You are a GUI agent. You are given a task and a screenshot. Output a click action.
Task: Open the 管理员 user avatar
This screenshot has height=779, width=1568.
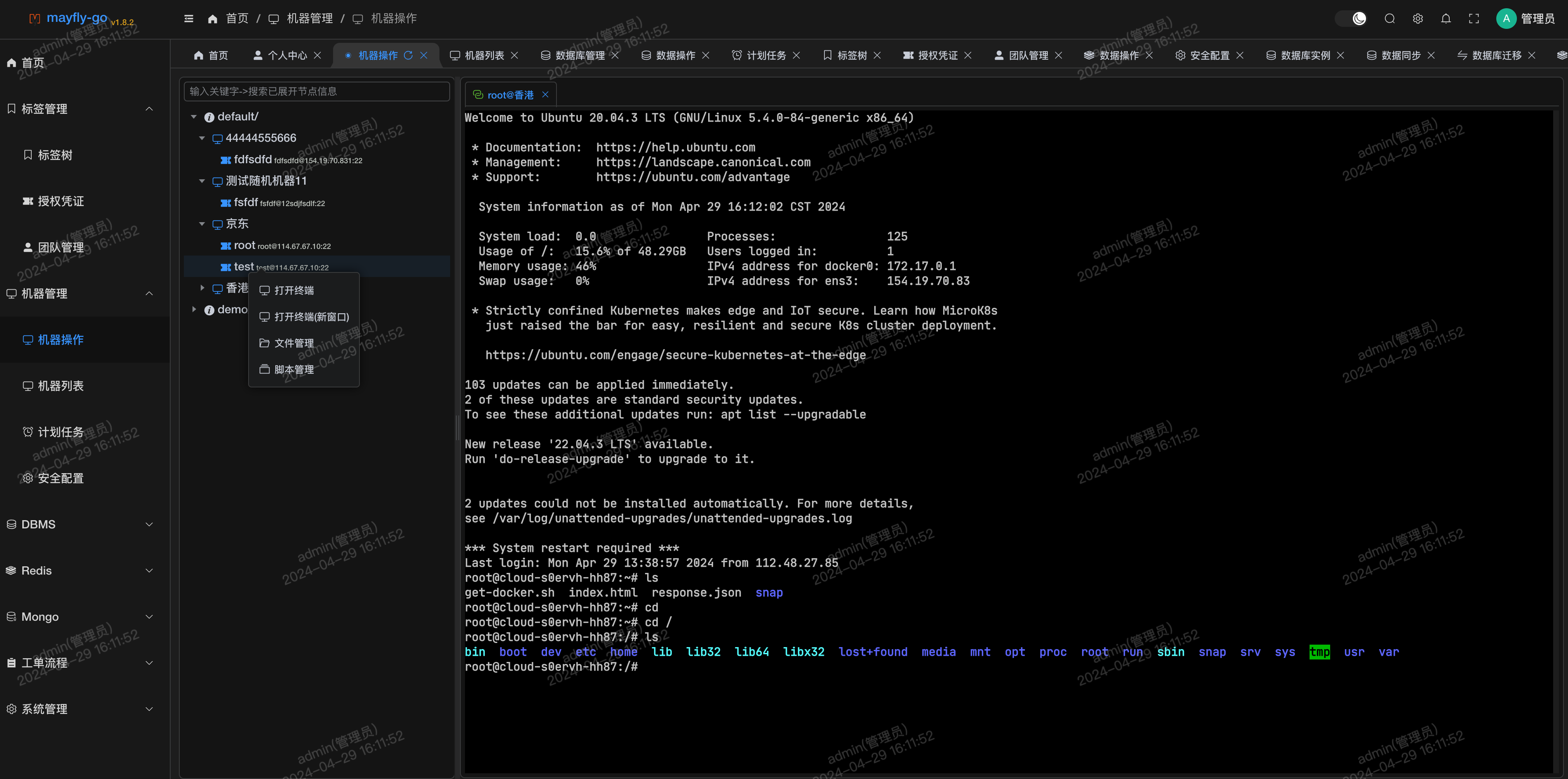(x=1506, y=19)
